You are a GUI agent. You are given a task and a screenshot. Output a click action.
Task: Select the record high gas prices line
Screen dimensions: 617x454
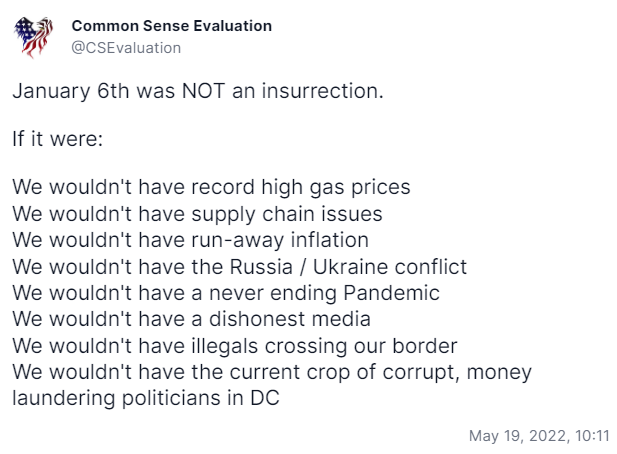[x=211, y=187]
